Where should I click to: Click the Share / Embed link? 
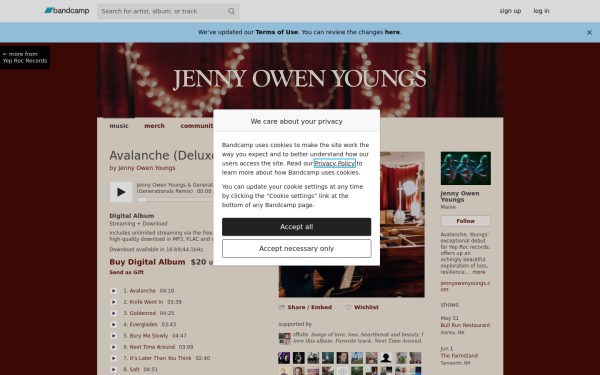tap(309, 307)
